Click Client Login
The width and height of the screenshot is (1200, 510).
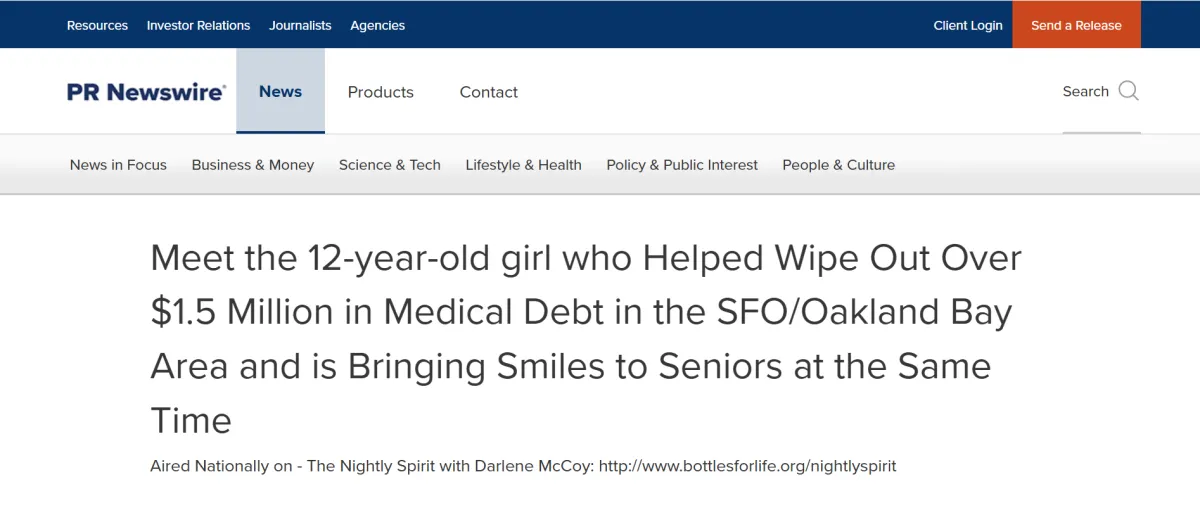967,25
